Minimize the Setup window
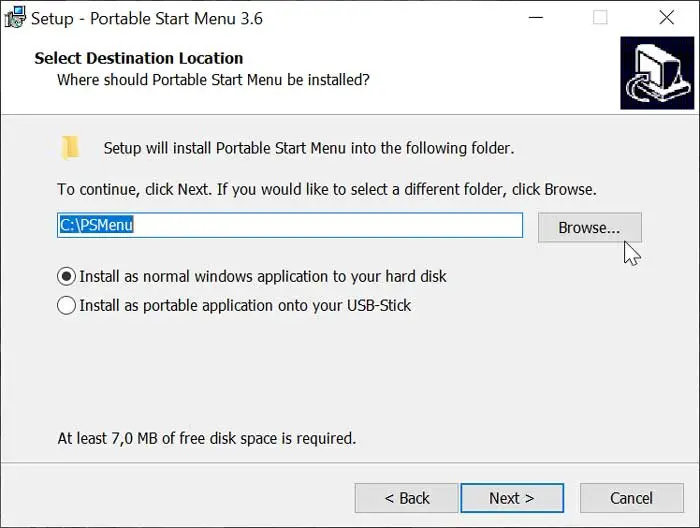The width and height of the screenshot is (700, 528). point(533,18)
